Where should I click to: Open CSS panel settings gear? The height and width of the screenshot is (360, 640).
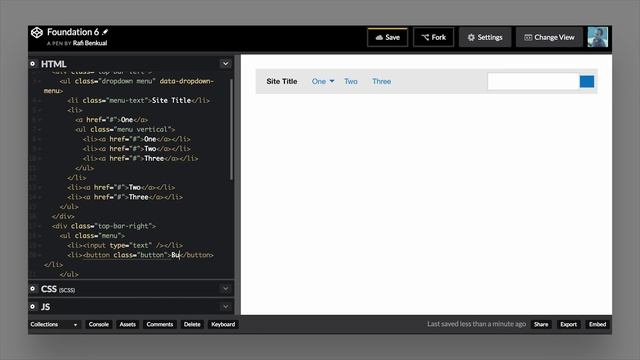pos(33,289)
